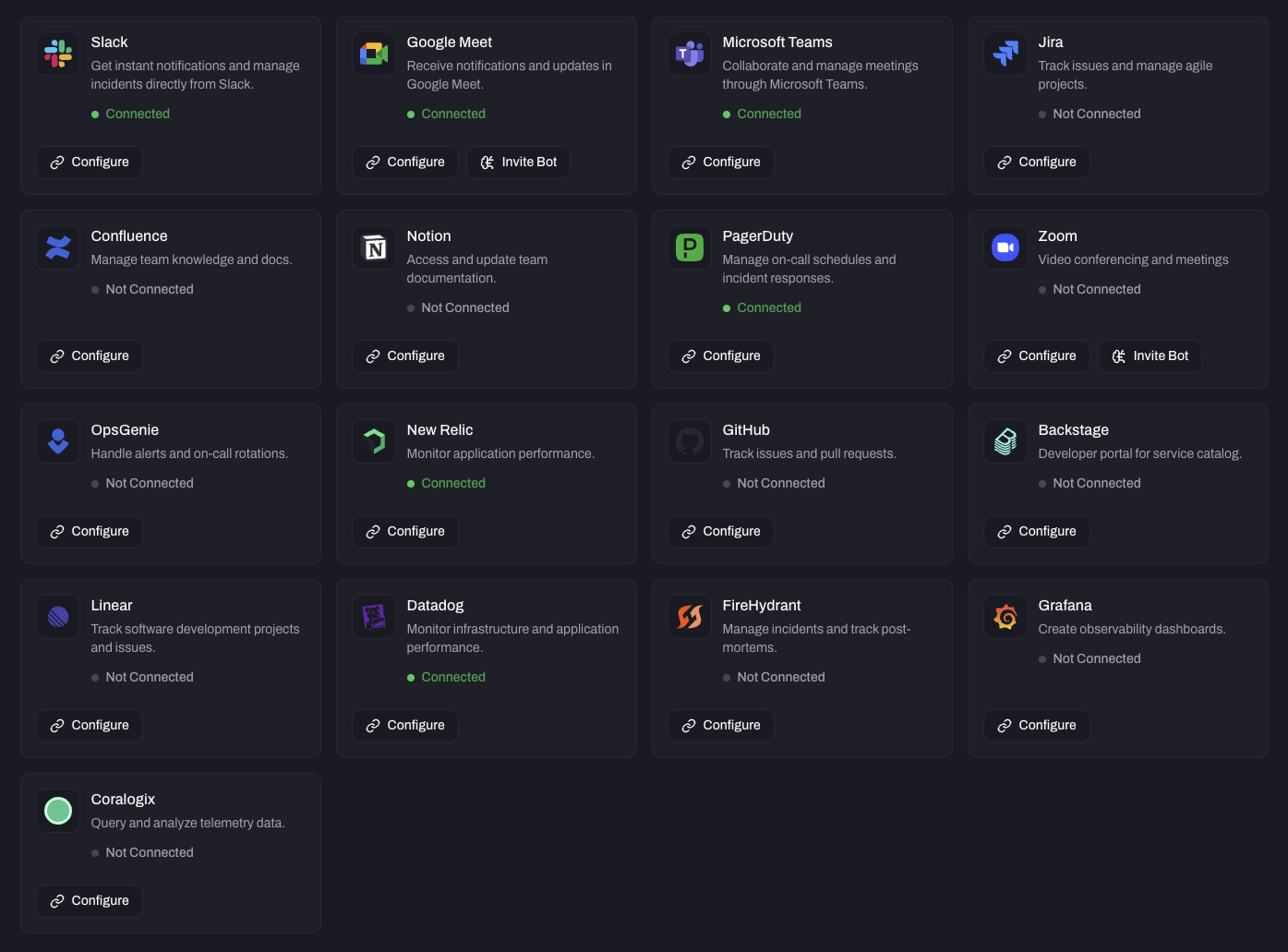Click the Notion logo icon
This screenshot has height=952, width=1288.
374,247
